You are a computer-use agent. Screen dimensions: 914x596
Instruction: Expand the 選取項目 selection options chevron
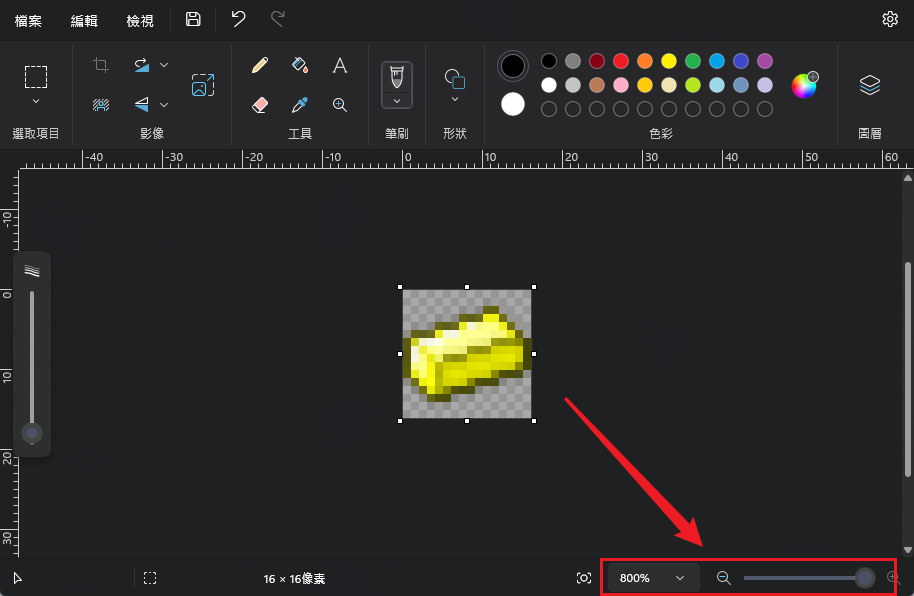click(x=36, y=101)
